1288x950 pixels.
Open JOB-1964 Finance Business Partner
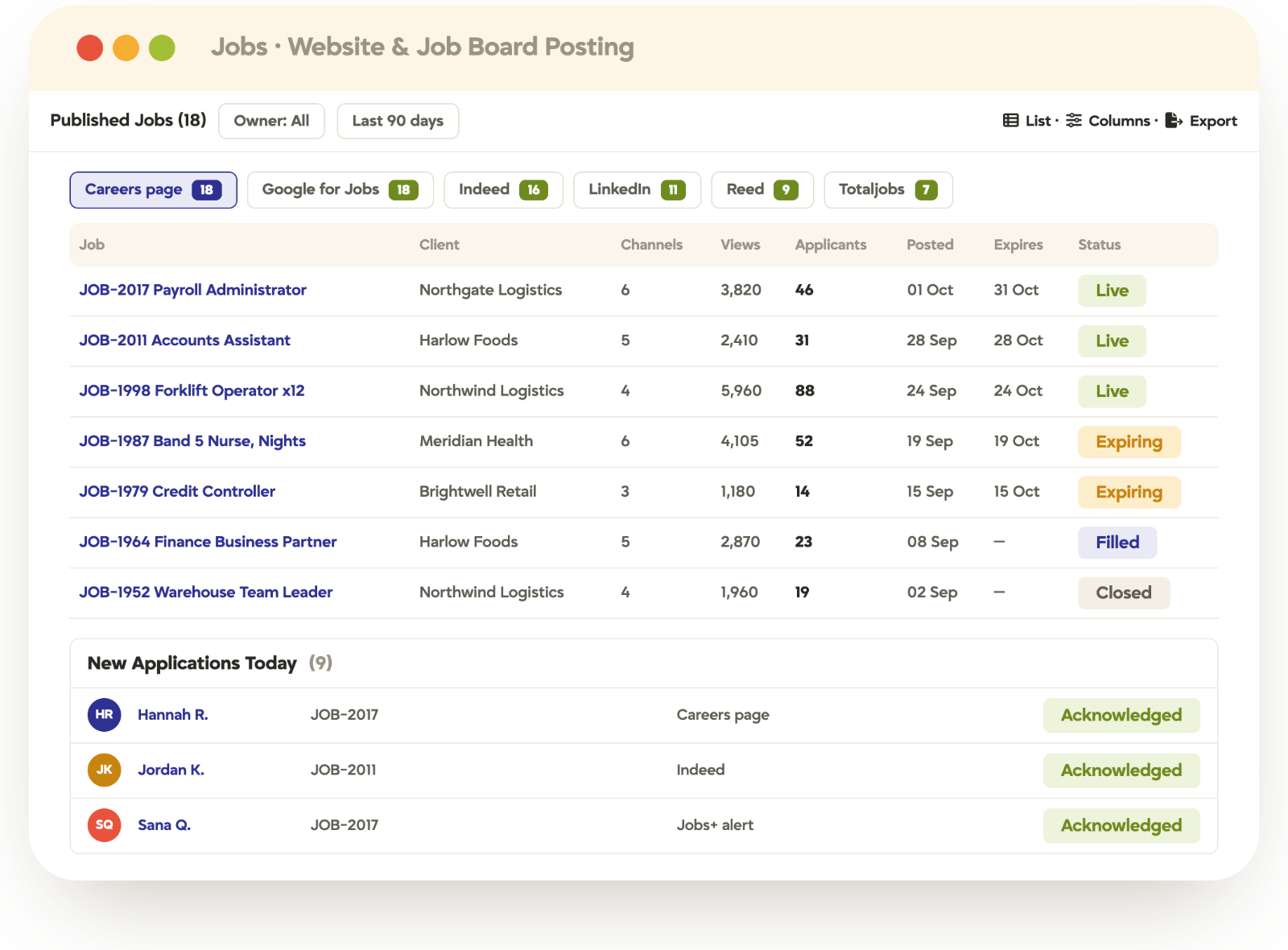pos(208,542)
